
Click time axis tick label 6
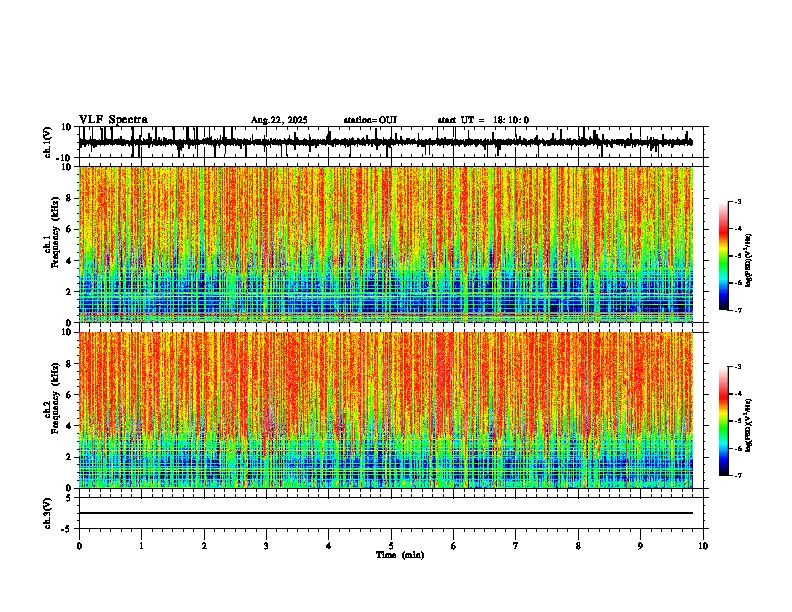coord(454,546)
